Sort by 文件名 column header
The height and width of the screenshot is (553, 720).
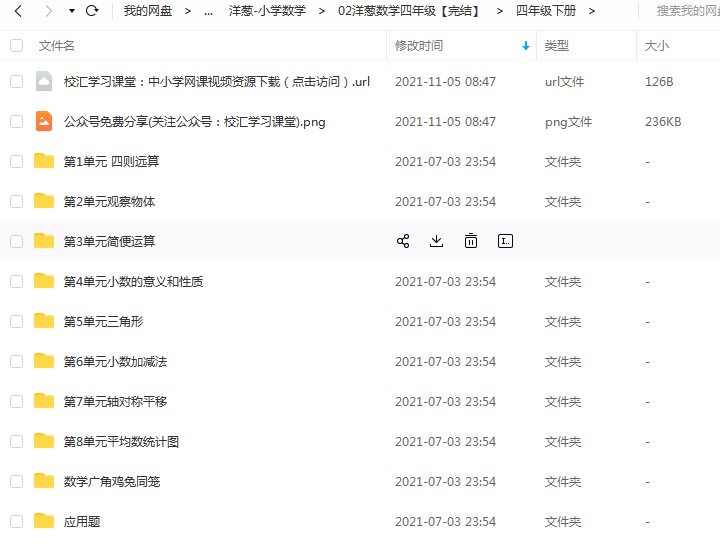tap(56, 45)
